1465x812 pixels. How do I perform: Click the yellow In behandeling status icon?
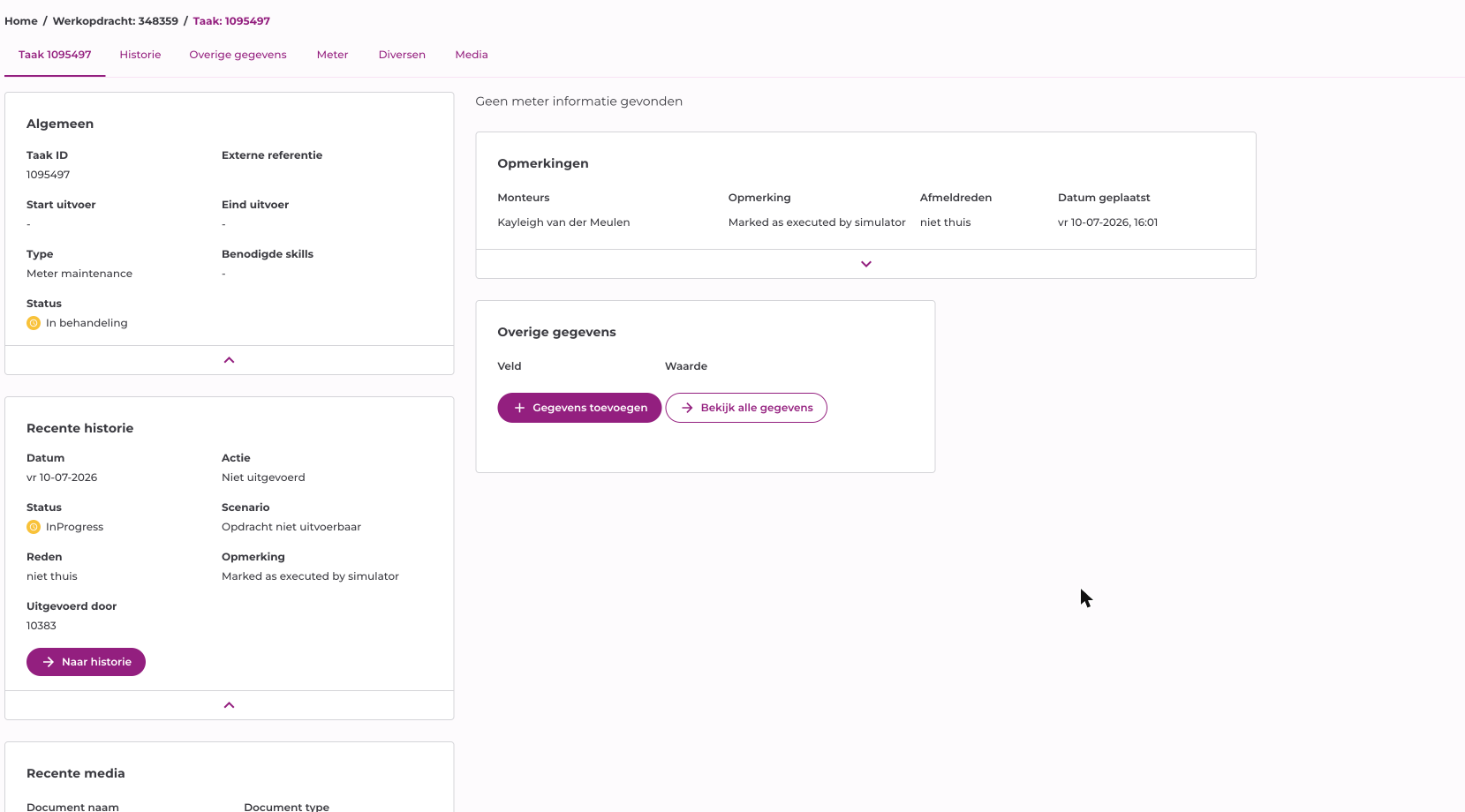tap(33, 323)
